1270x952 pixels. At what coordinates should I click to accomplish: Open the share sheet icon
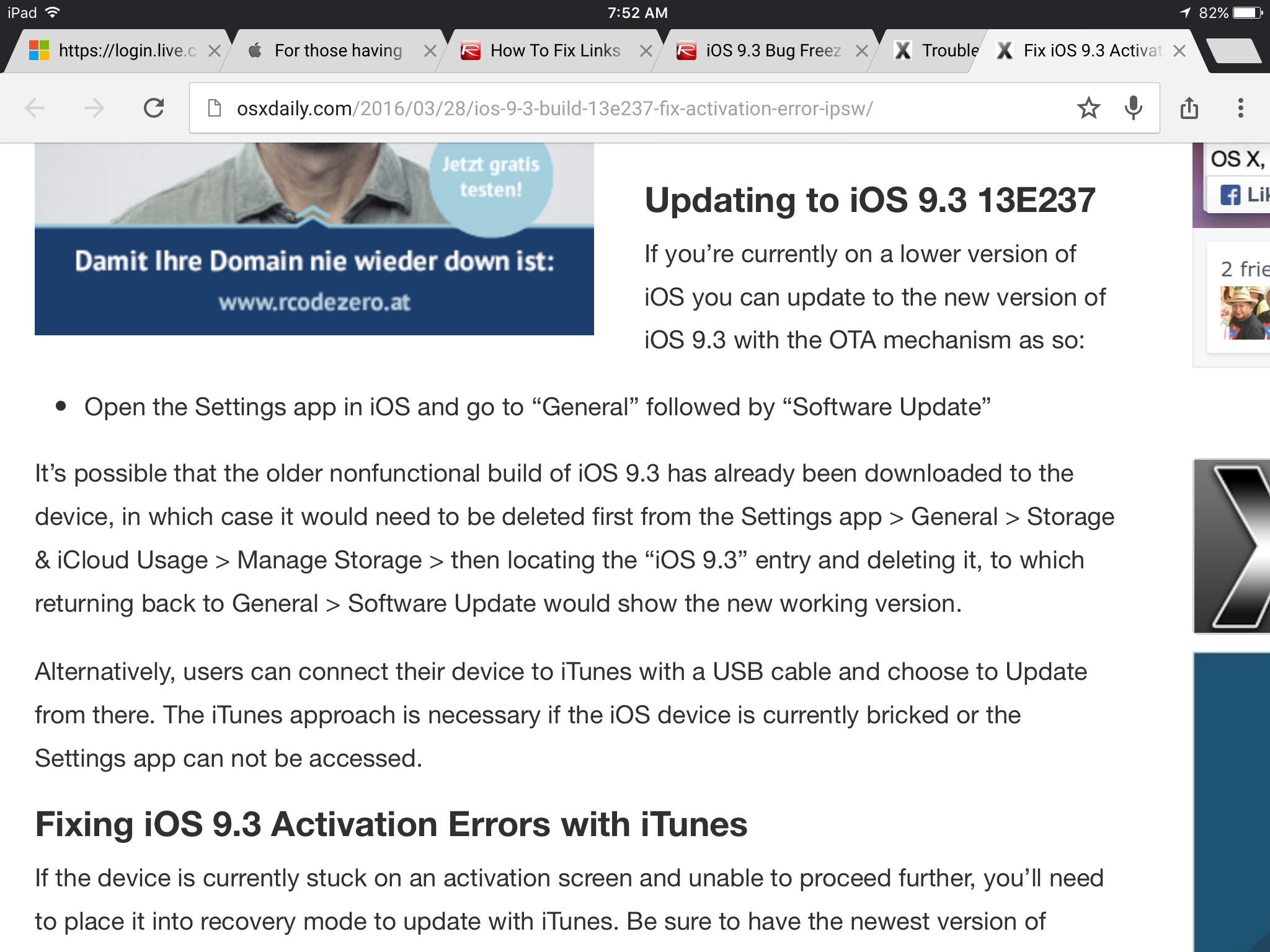(1189, 108)
